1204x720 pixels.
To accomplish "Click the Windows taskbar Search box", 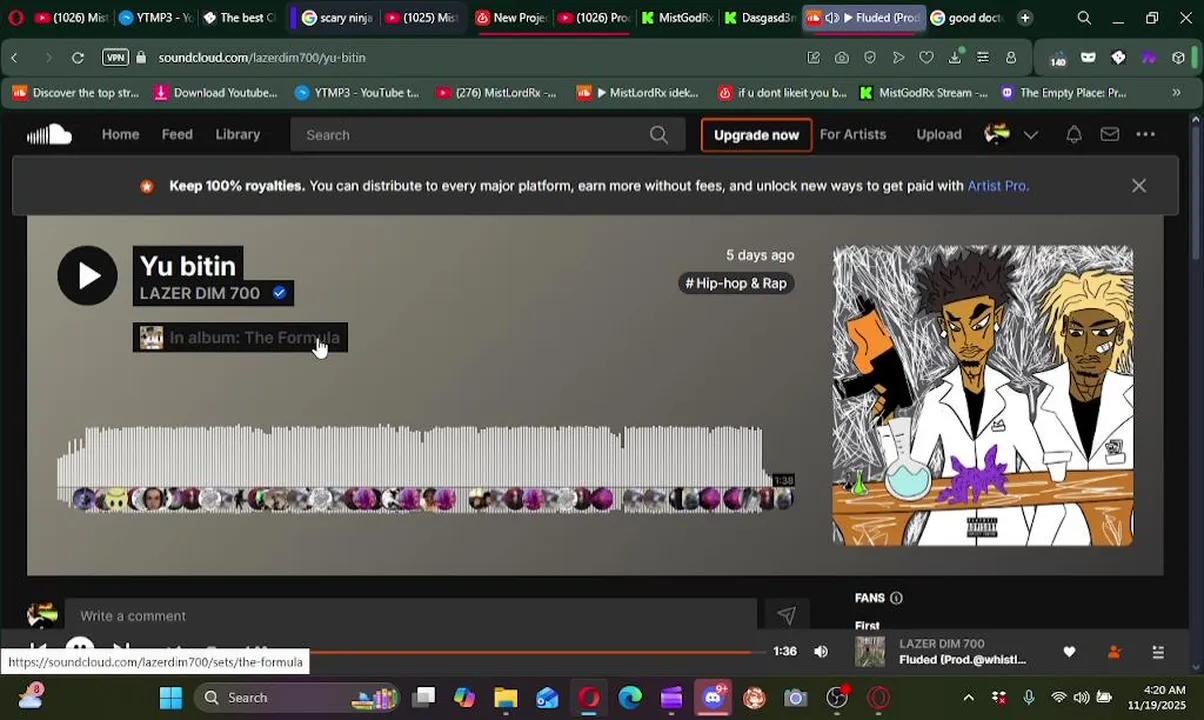I will point(296,698).
